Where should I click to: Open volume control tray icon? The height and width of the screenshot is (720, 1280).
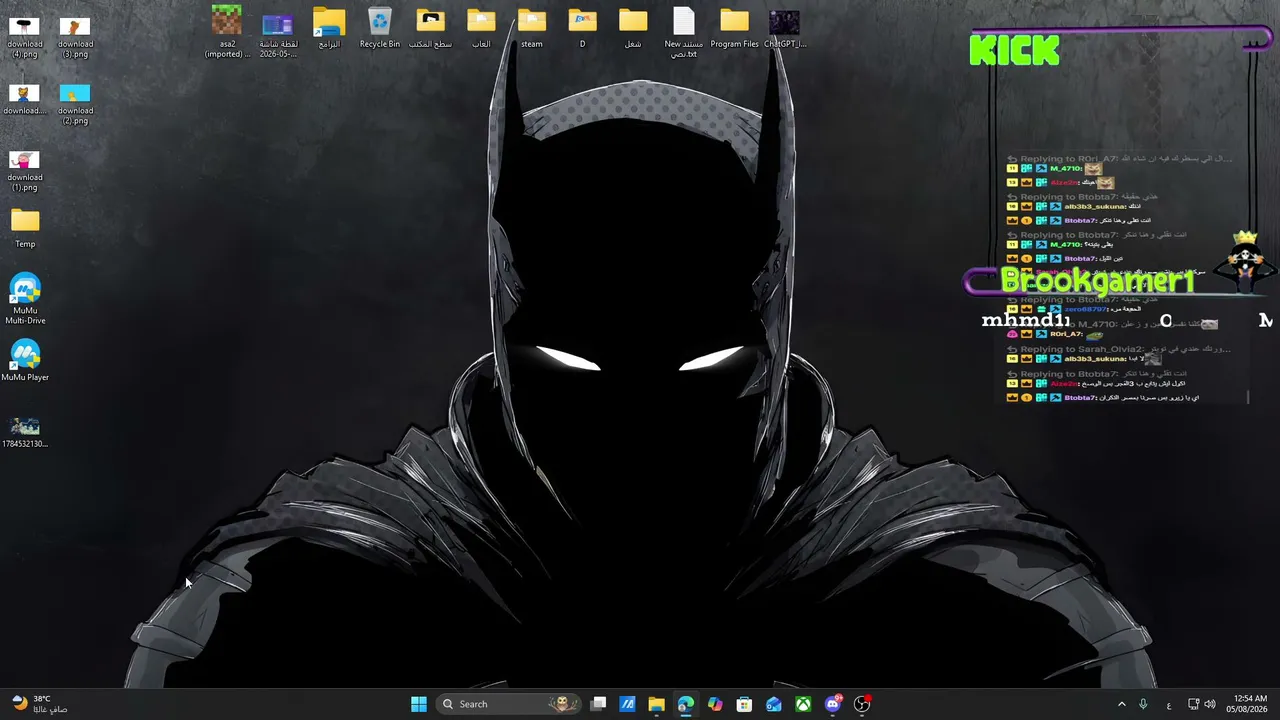(x=1210, y=704)
